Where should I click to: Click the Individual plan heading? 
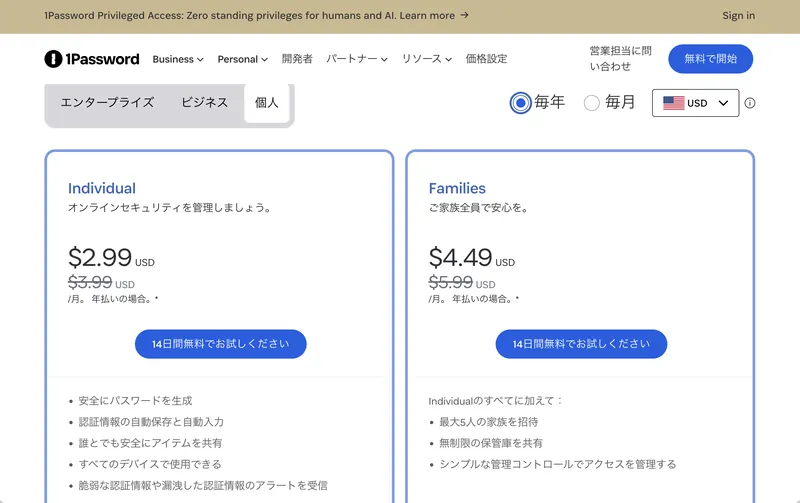coord(102,188)
